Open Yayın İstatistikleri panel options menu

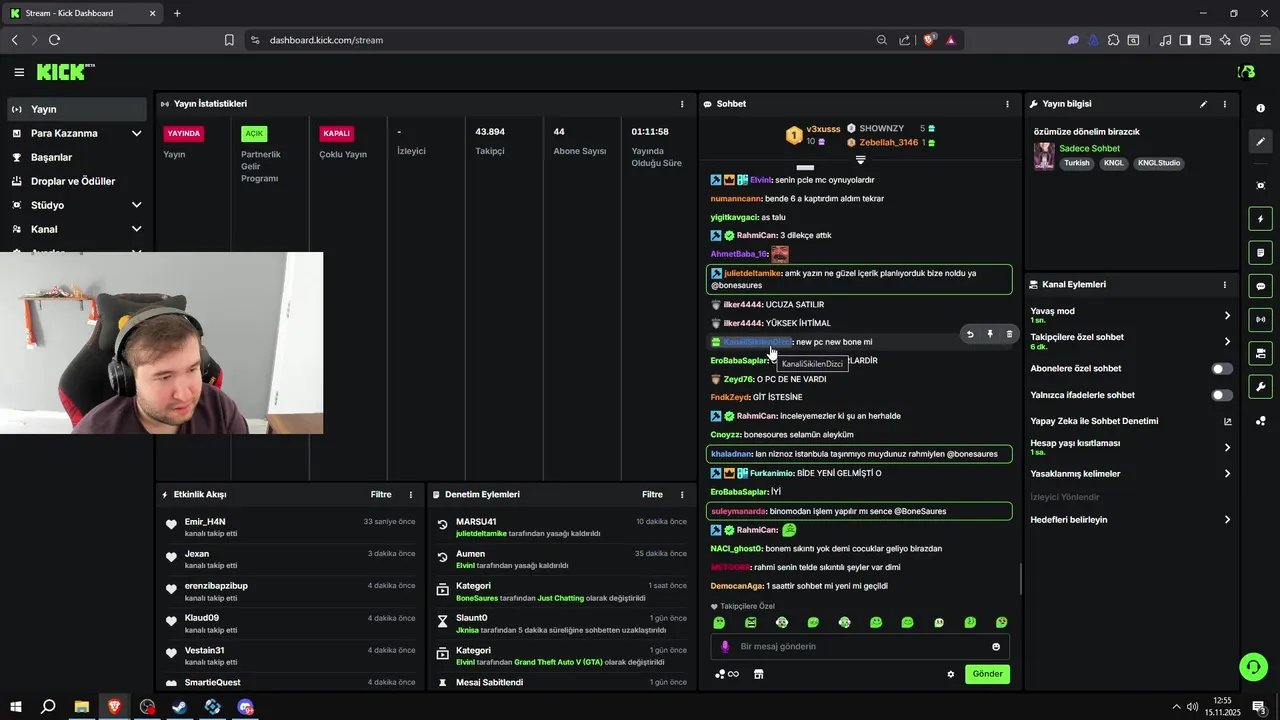pos(682,104)
